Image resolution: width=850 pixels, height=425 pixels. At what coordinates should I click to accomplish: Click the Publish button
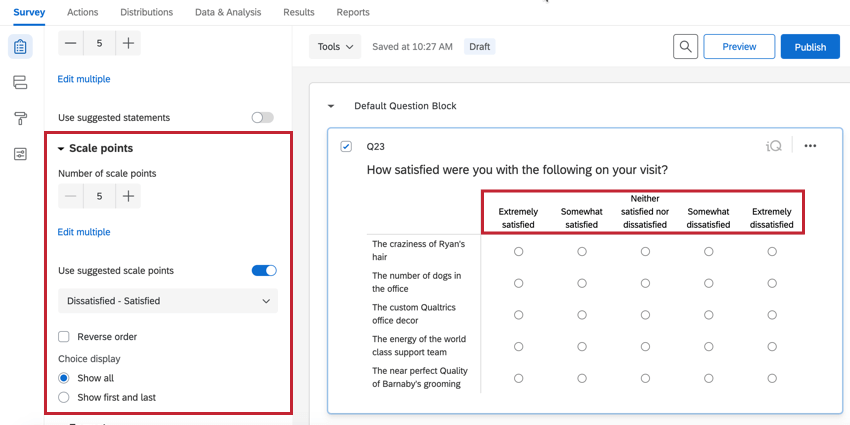810,47
